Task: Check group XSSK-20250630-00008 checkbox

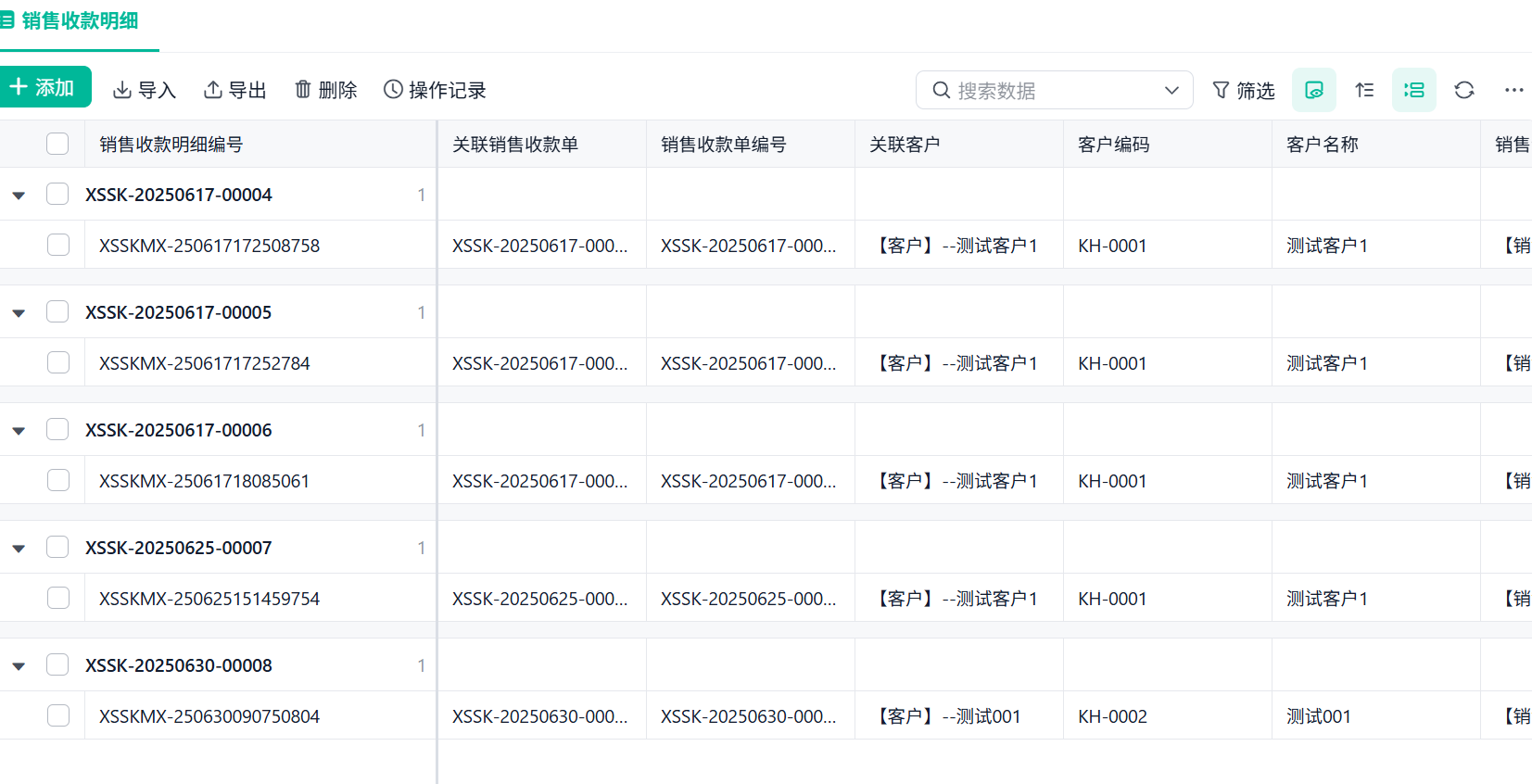Action: click(x=57, y=664)
